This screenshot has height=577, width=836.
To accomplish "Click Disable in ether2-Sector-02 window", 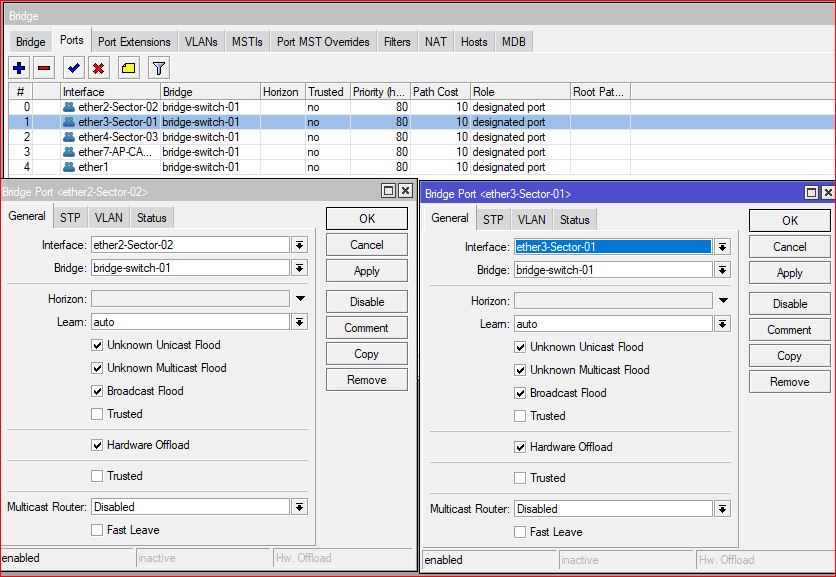I will [367, 302].
